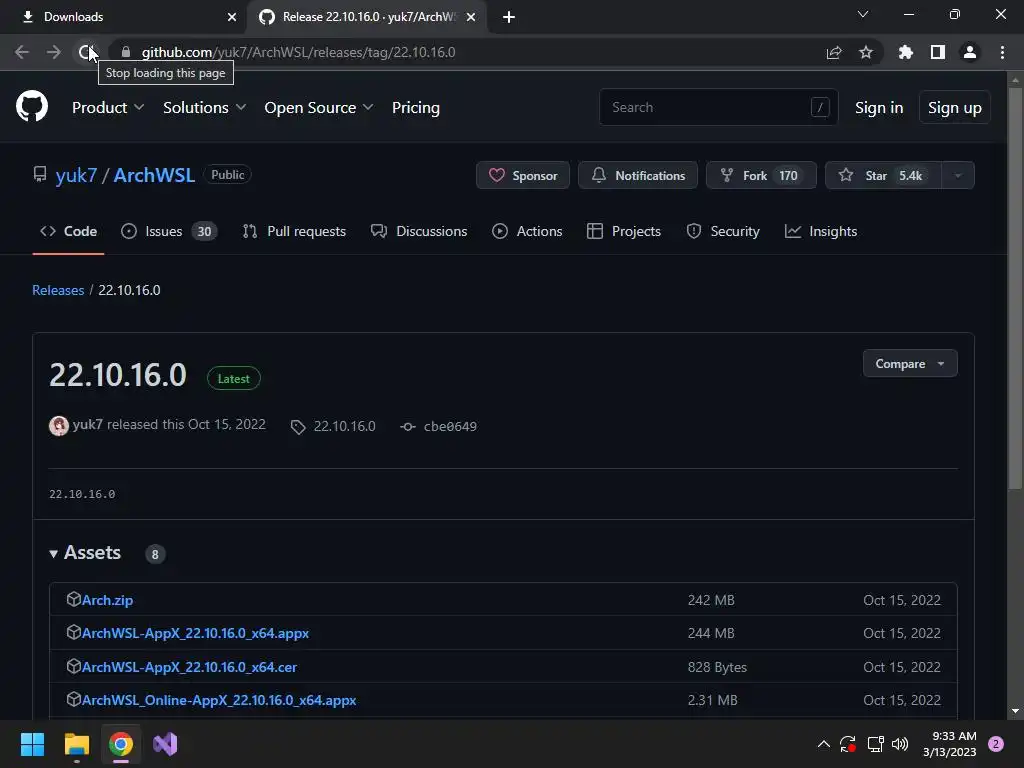
Task: Close the ArchWSL release tab
Action: 471,17
